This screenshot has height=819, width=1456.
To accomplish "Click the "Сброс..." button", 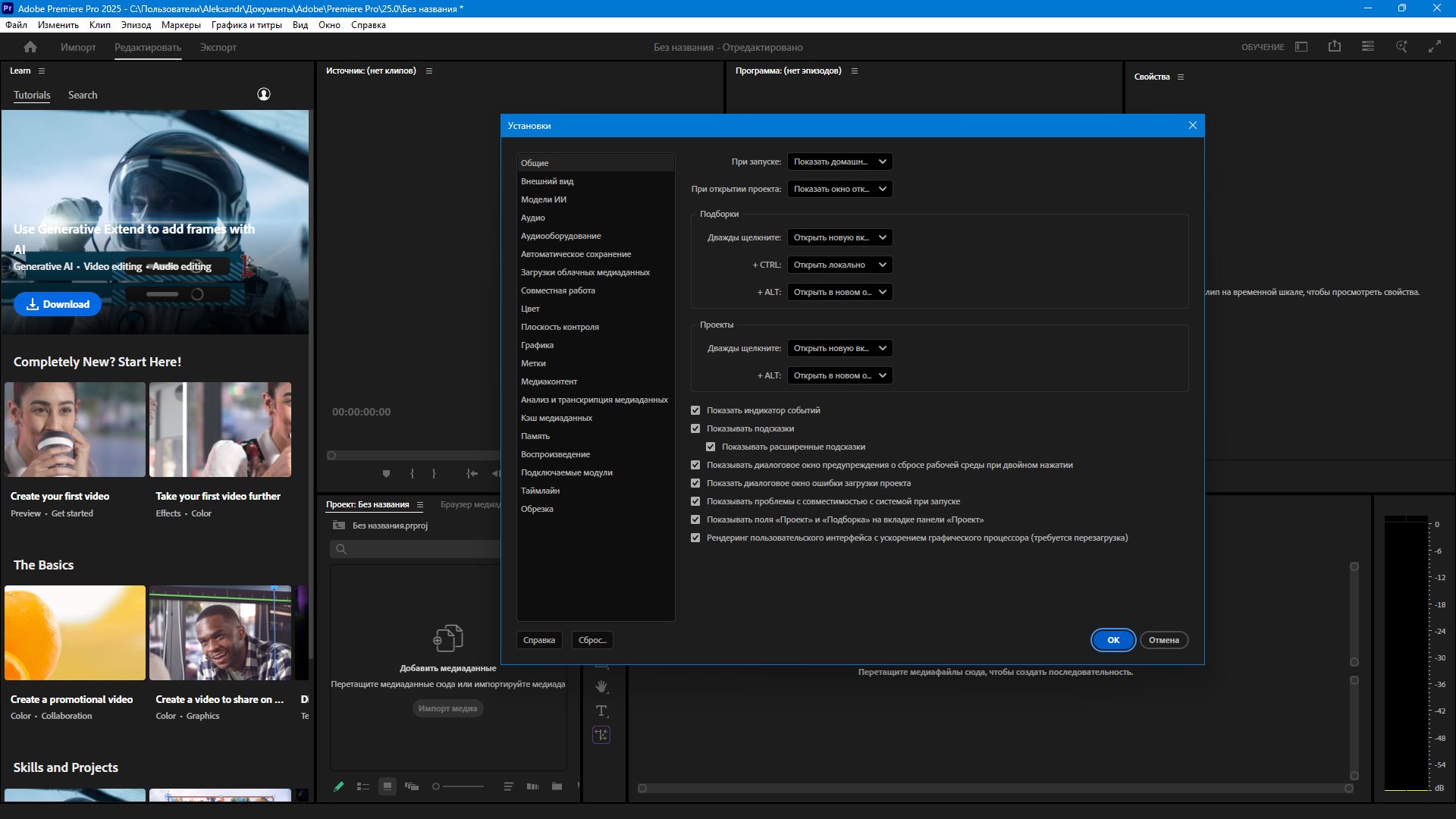I will point(591,640).
